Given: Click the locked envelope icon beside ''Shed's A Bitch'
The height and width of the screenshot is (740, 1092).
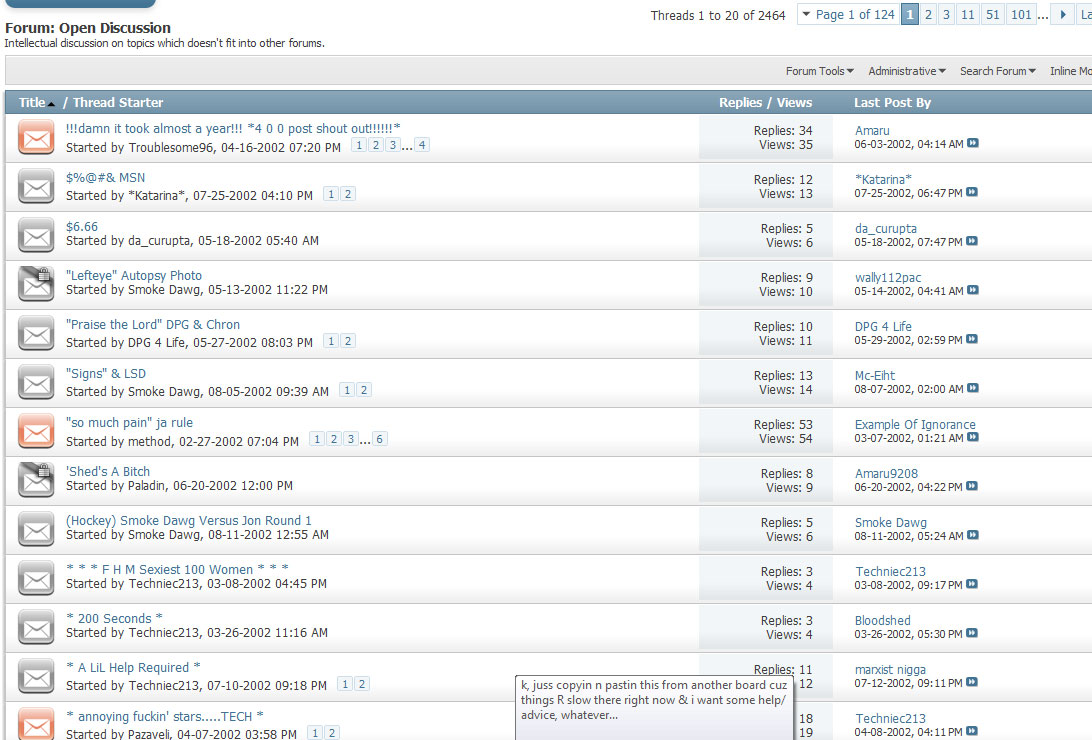Looking at the screenshot, I should click(36, 480).
